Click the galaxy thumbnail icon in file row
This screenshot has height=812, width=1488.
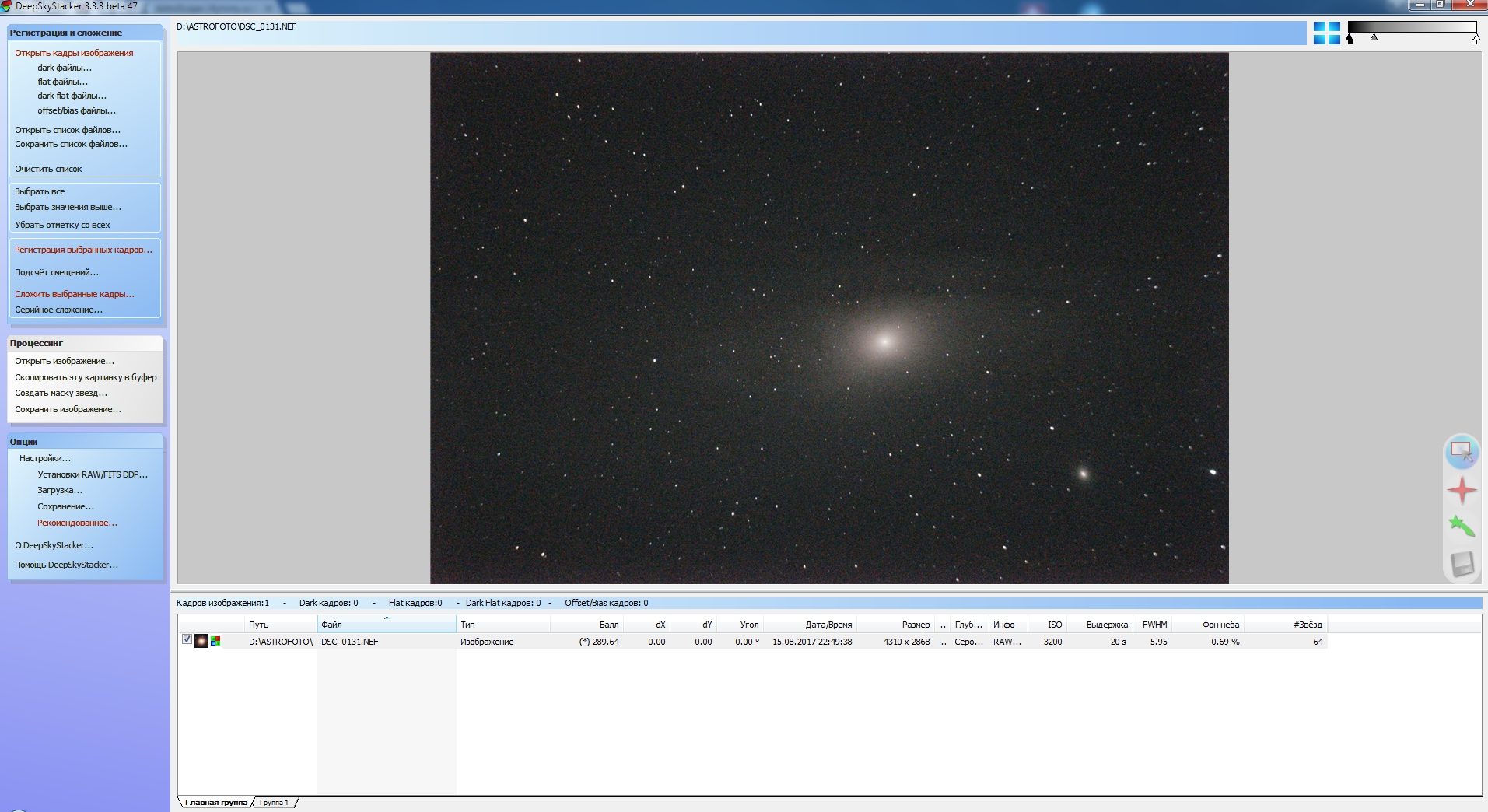pyautogui.click(x=201, y=642)
